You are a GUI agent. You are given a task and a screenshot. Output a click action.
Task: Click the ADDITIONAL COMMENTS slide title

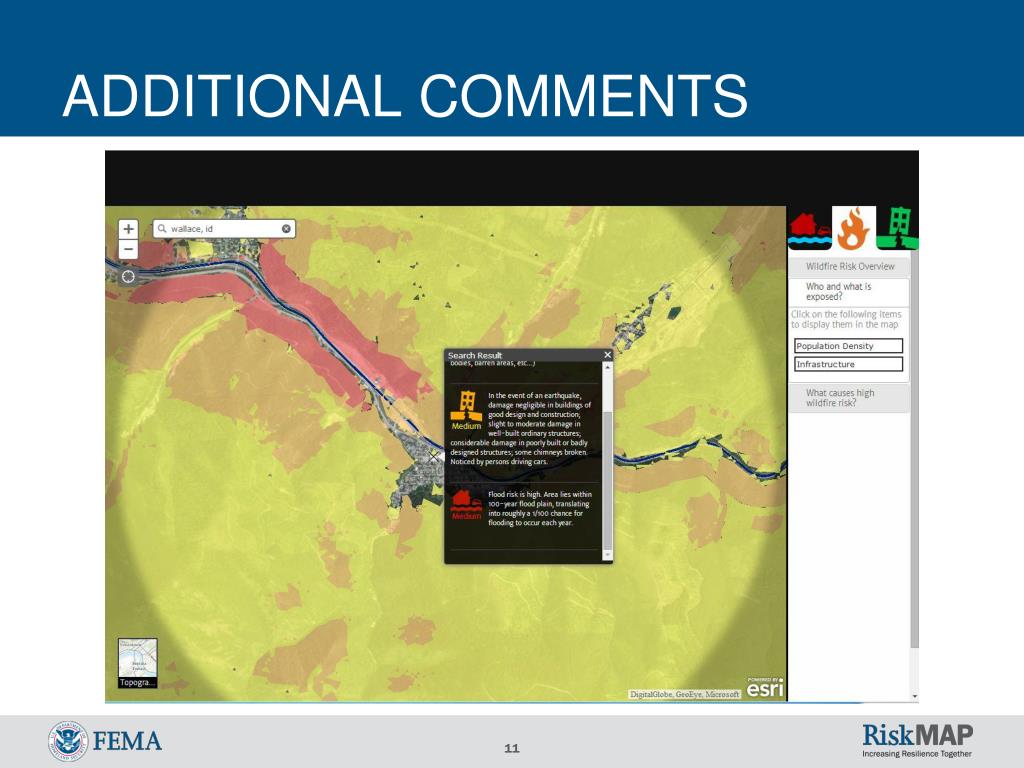[x=405, y=96]
